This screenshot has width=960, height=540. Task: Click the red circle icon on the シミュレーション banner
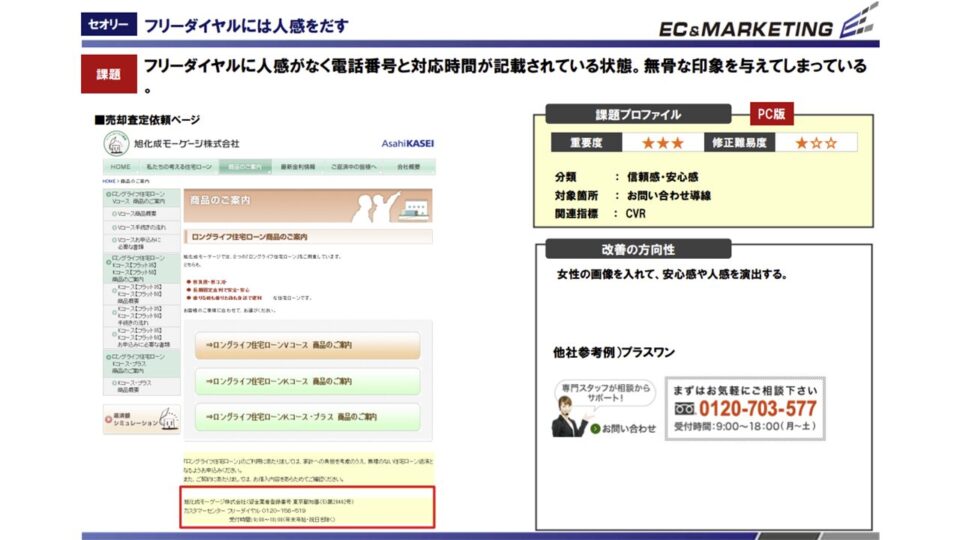[108, 419]
